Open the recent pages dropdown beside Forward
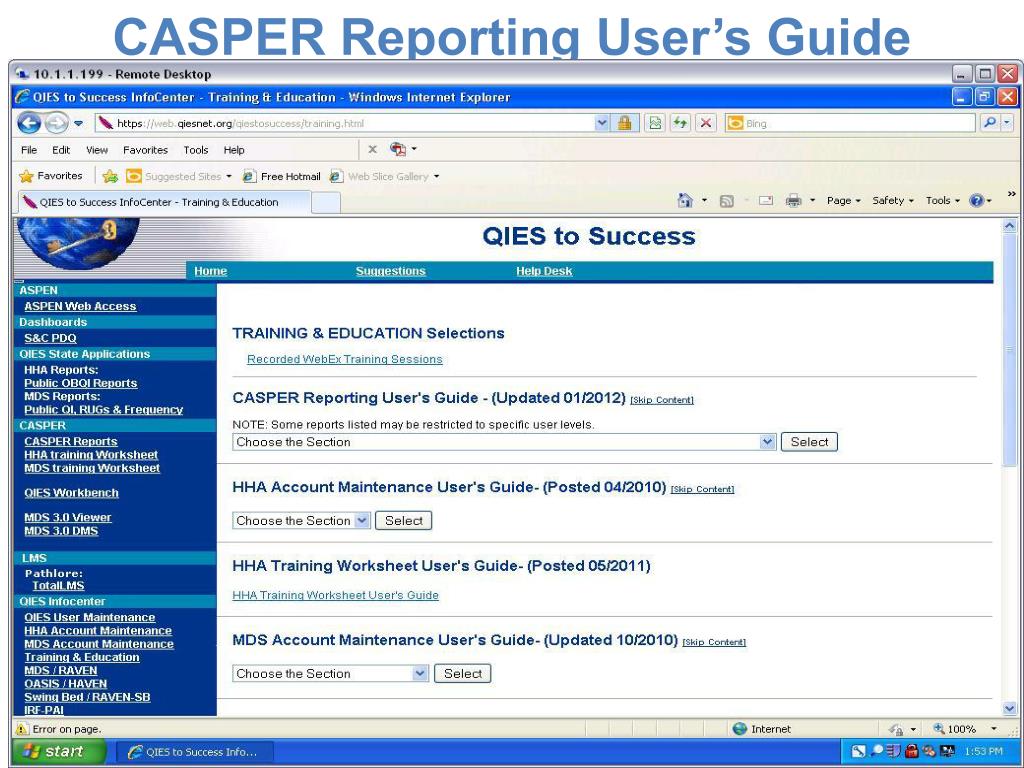This screenshot has height=768, width=1024. click(x=78, y=123)
